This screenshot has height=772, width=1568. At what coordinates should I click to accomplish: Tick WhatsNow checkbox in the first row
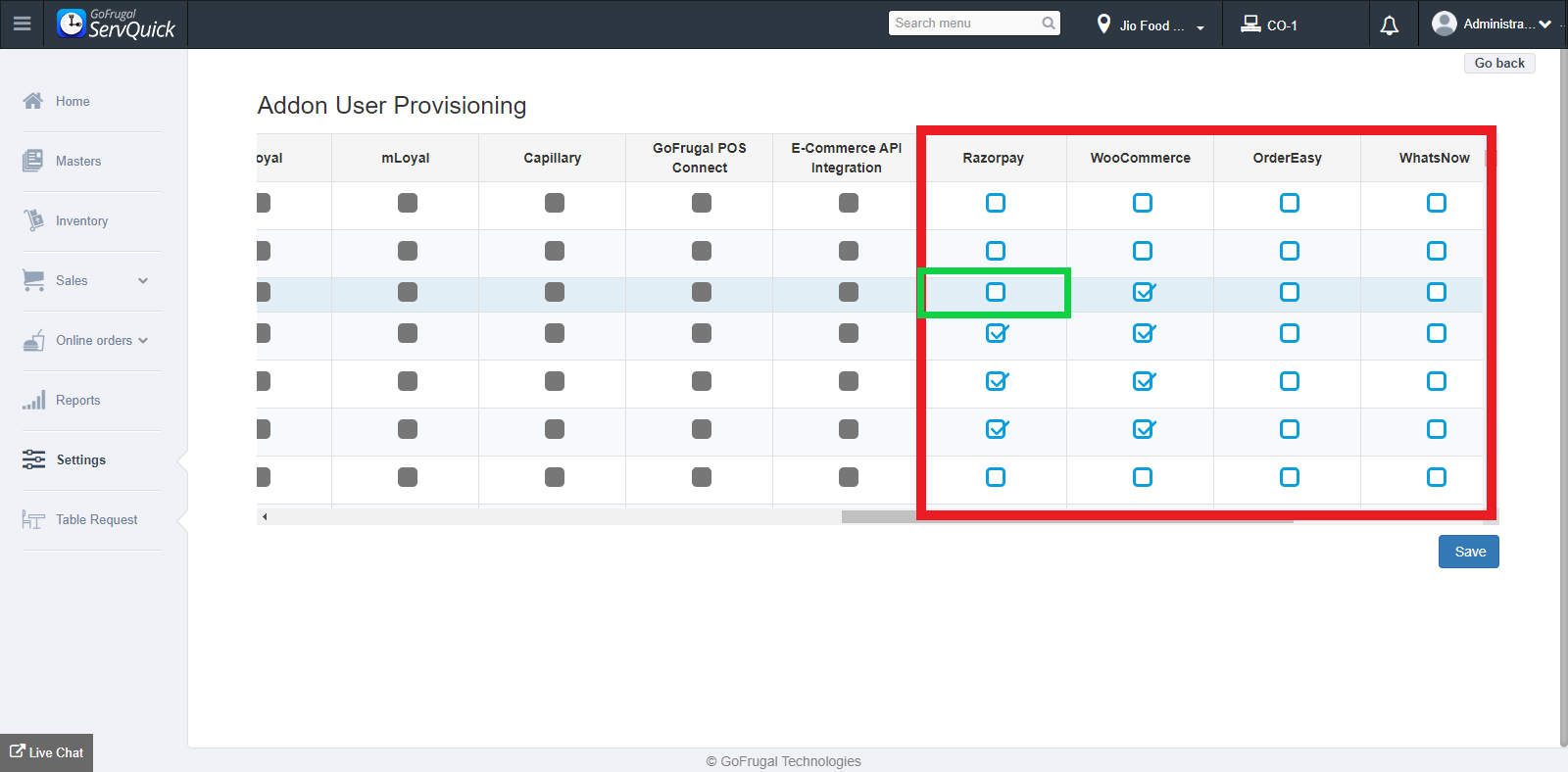[x=1437, y=203]
